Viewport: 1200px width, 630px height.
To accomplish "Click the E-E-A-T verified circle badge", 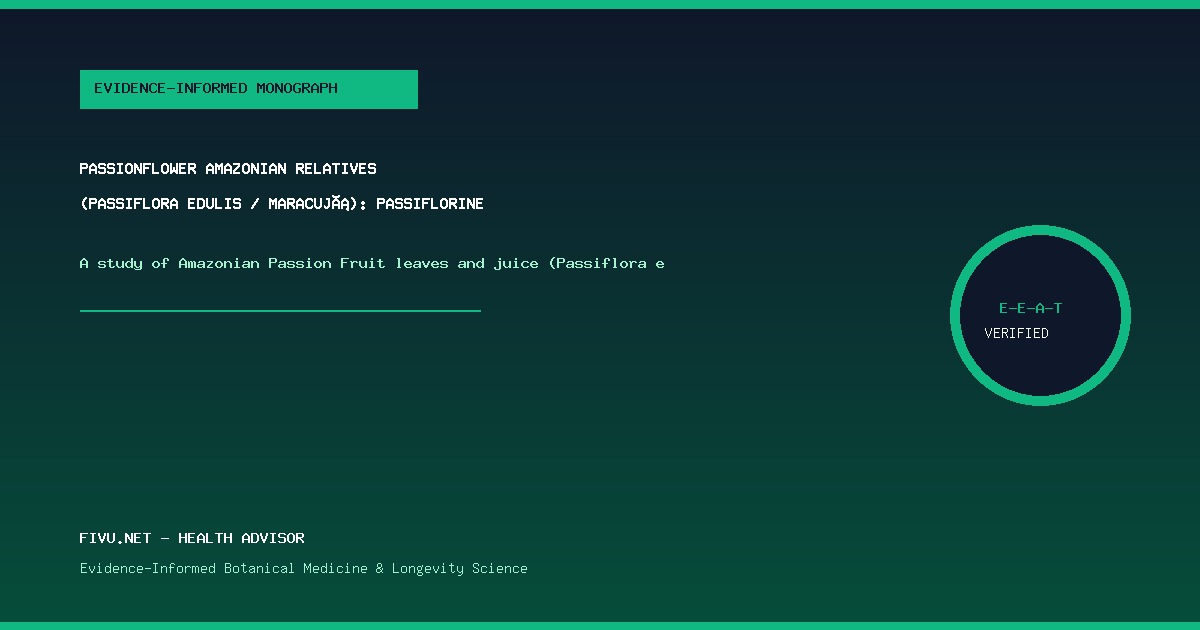I will [x=1040, y=315].
